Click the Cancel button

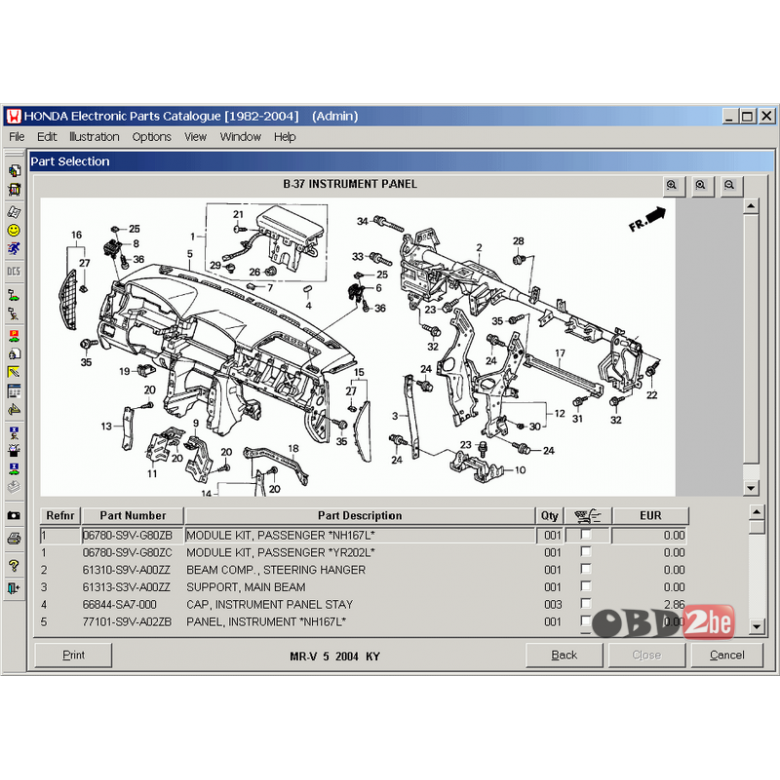tap(727, 655)
